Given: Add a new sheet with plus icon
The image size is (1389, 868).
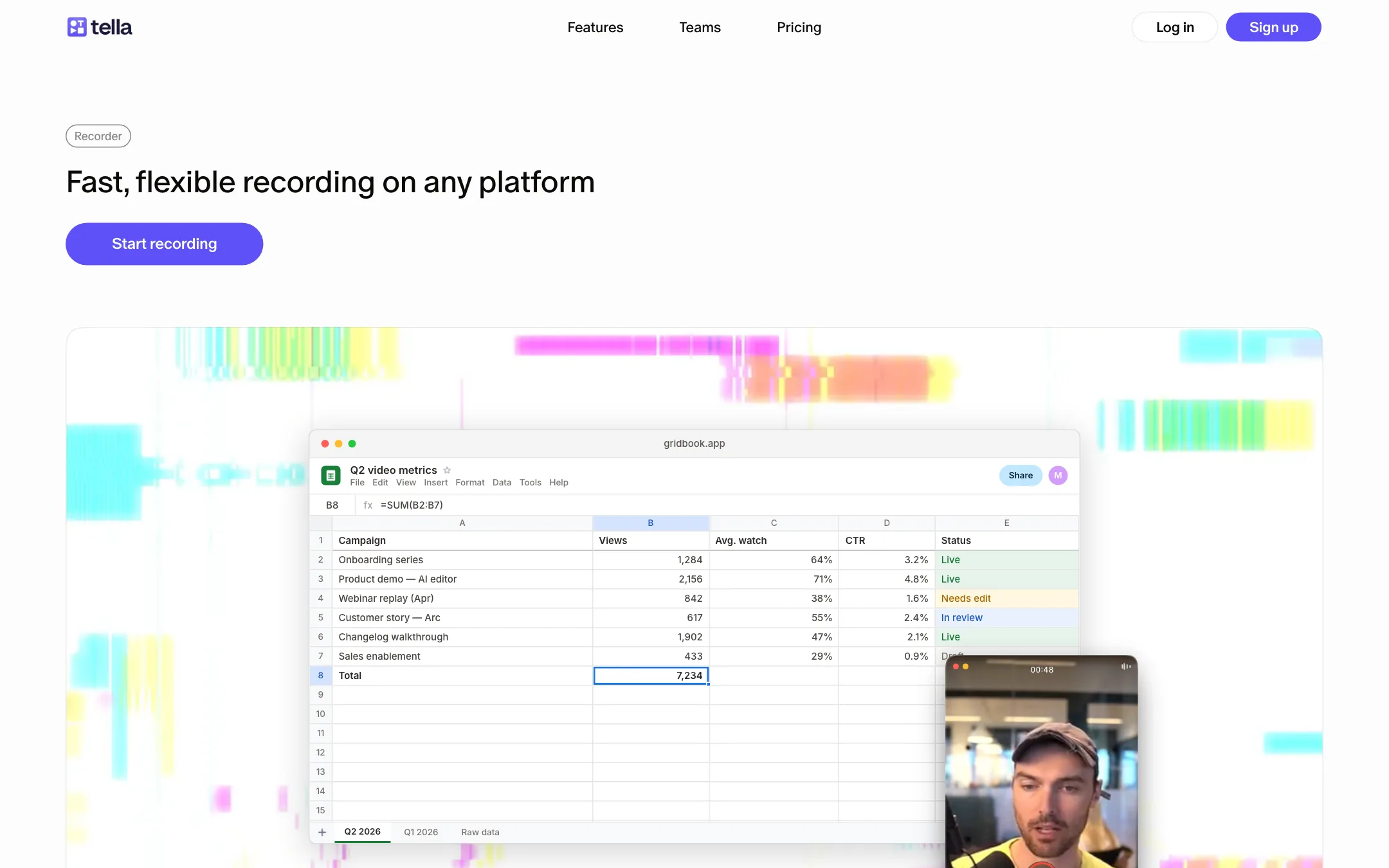Looking at the screenshot, I should [x=322, y=832].
